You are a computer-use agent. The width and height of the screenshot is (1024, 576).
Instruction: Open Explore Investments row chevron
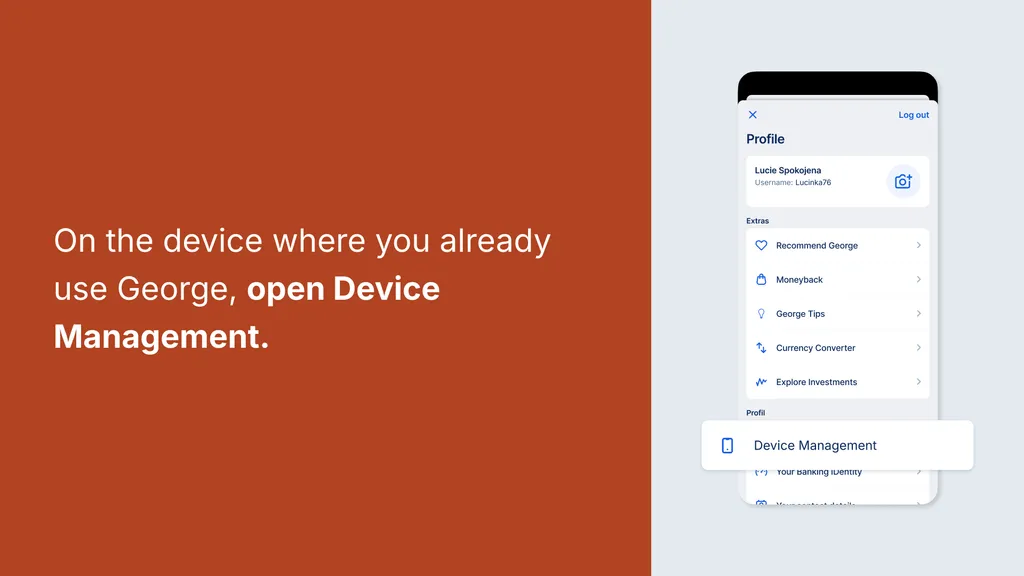918,381
